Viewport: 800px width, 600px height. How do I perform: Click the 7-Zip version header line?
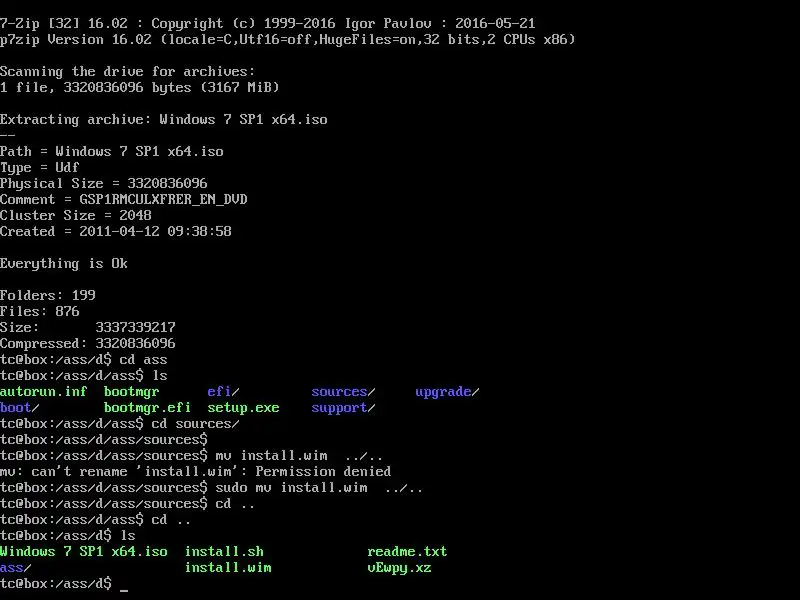click(x=267, y=23)
